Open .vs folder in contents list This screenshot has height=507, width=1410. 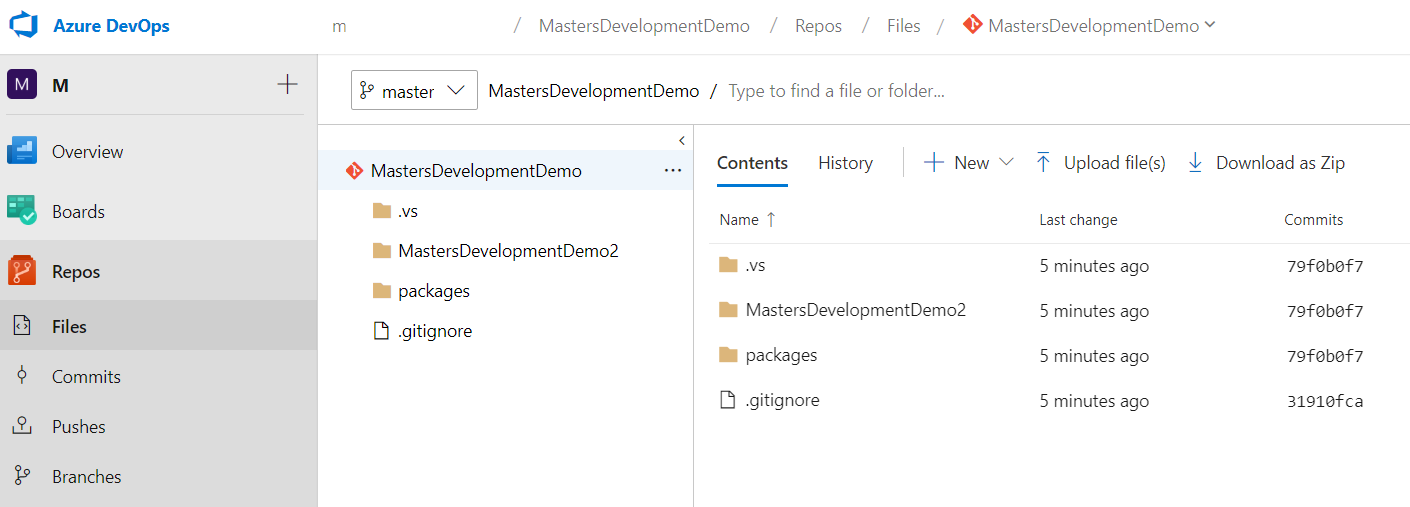755,266
